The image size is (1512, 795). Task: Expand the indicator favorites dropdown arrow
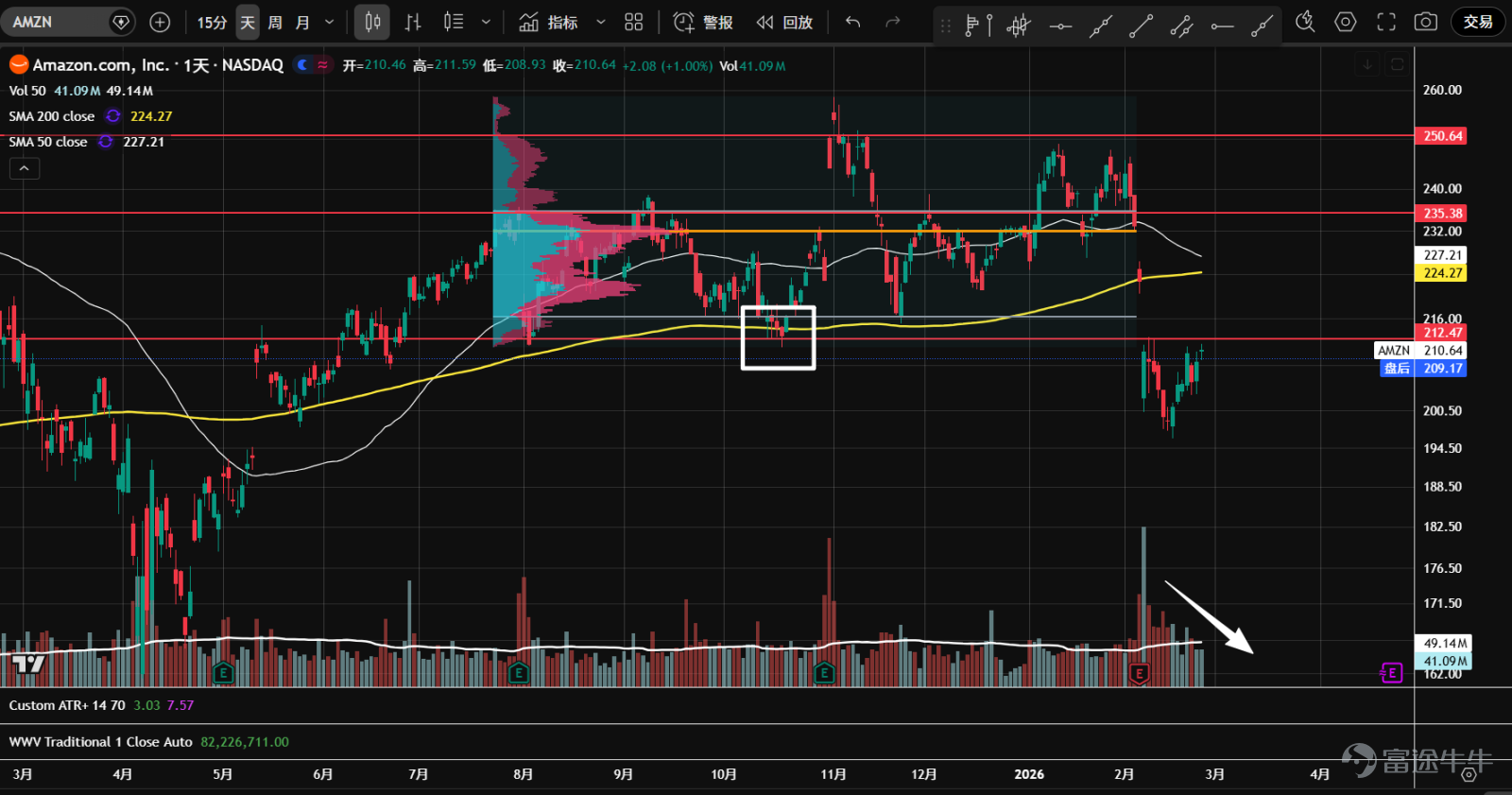[x=600, y=22]
